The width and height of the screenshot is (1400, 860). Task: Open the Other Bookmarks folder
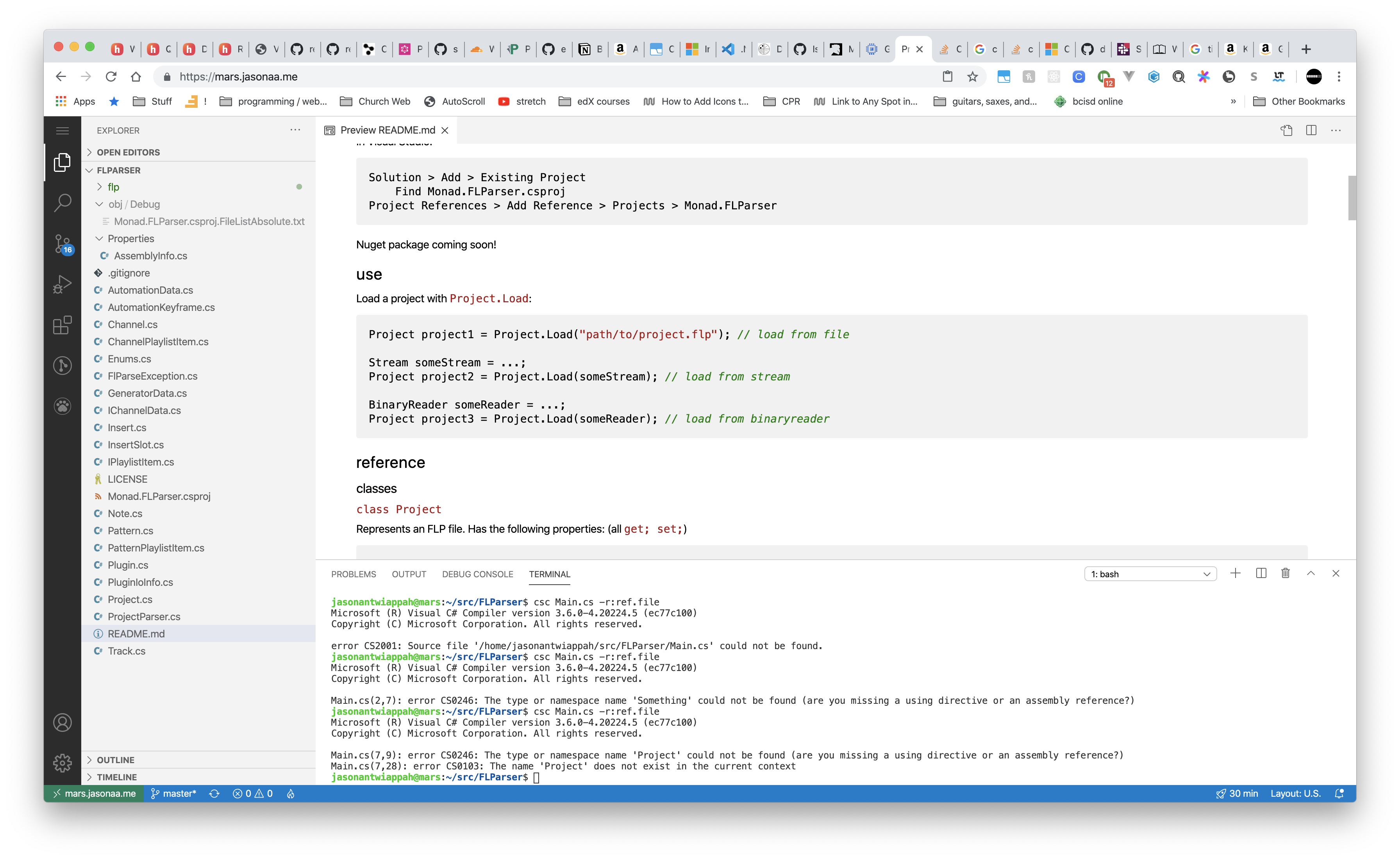coord(1299,101)
